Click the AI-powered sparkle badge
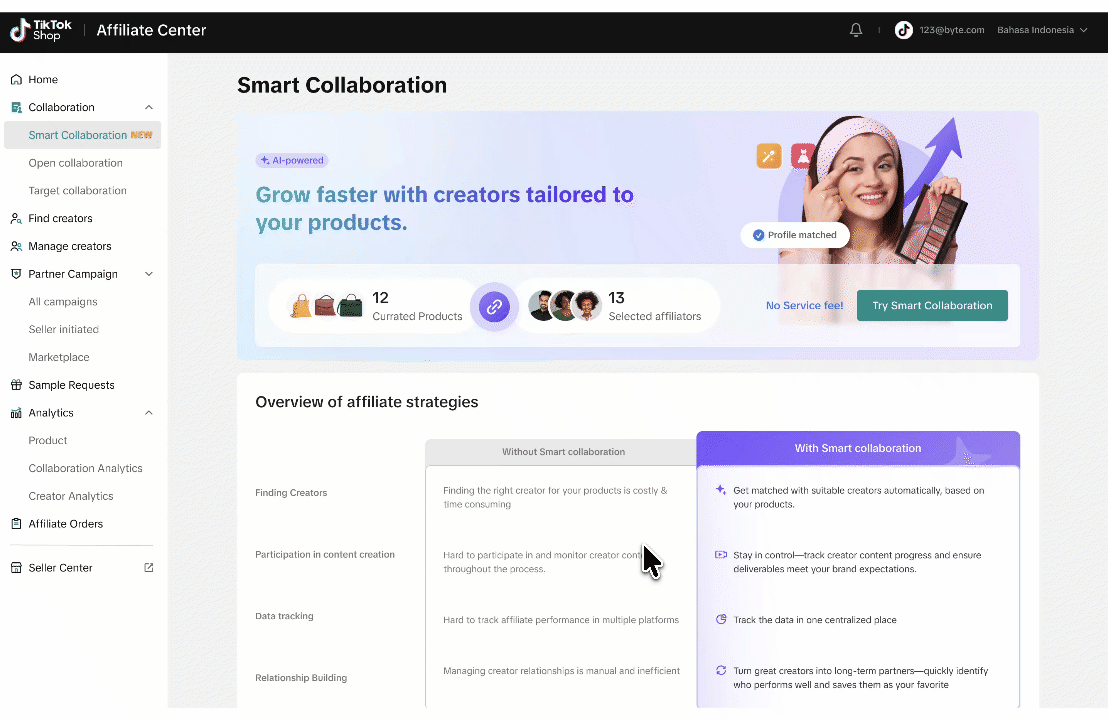1108x720 pixels. pos(292,160)
